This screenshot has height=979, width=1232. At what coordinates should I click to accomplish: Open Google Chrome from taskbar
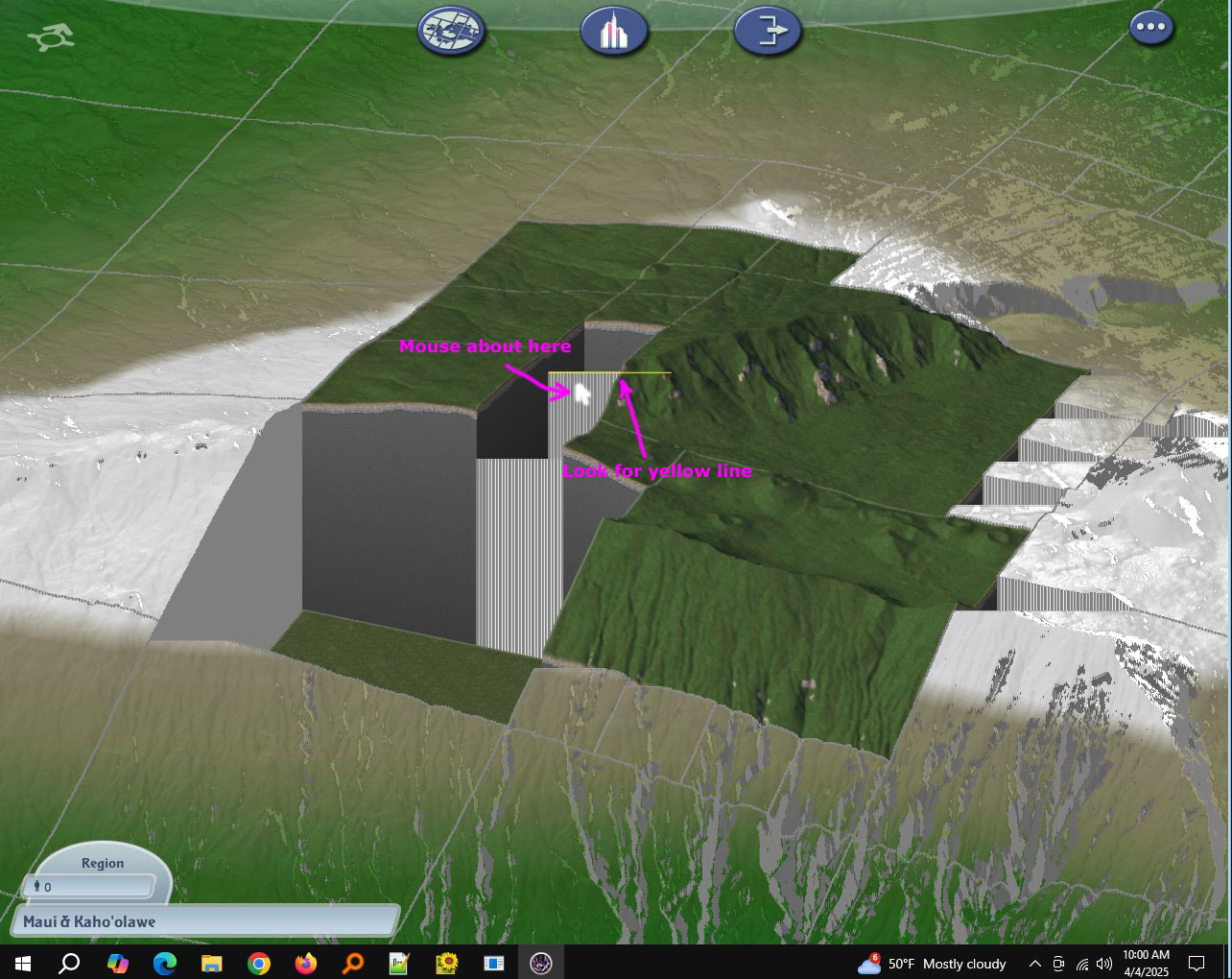click(258, 963)
